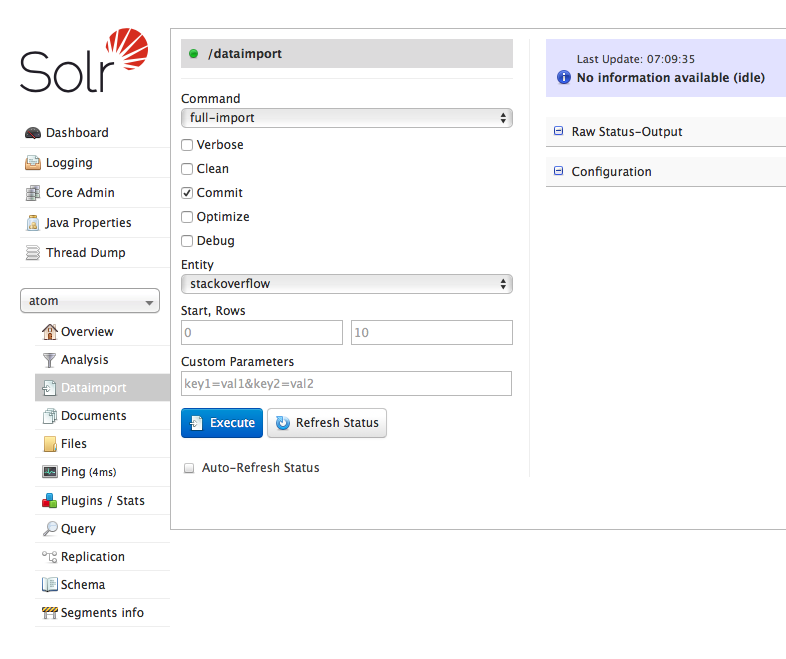Click the Files folder icon
This screenshot has height=659, width=786.
pyautogui.click(x=50, y=444)
